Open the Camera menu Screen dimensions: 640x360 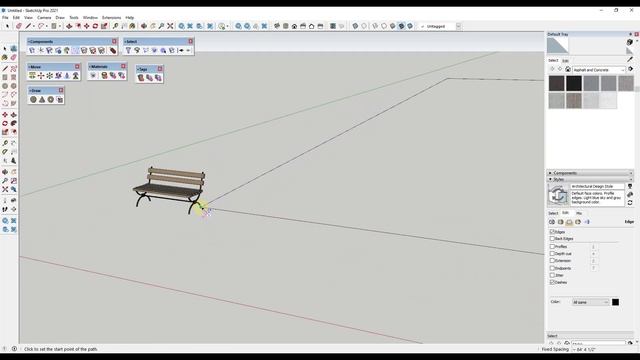pos(44,18)
